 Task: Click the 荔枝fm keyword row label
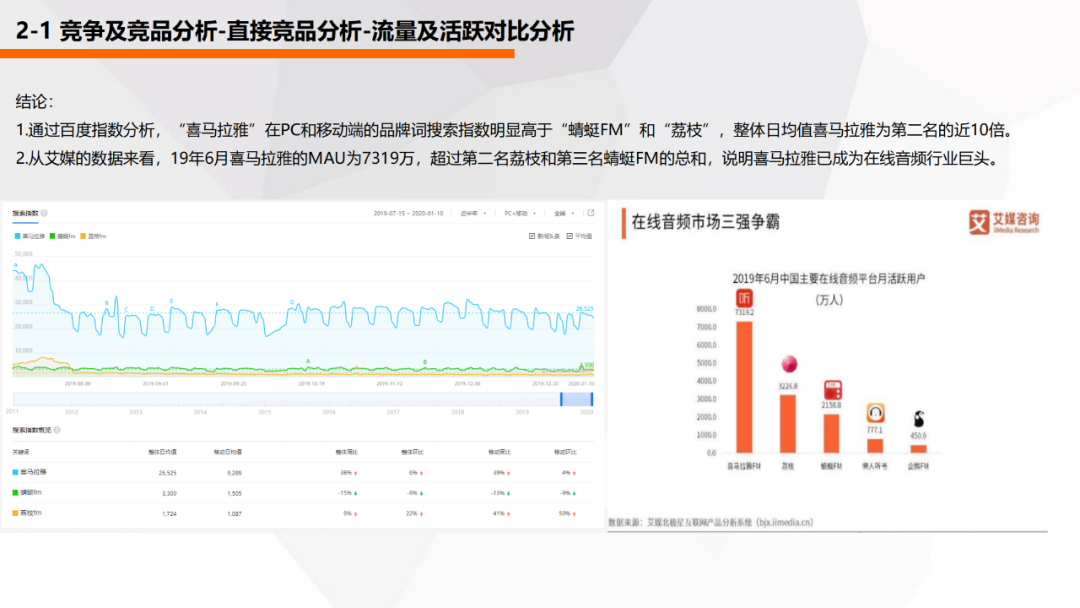coord(31,513)
